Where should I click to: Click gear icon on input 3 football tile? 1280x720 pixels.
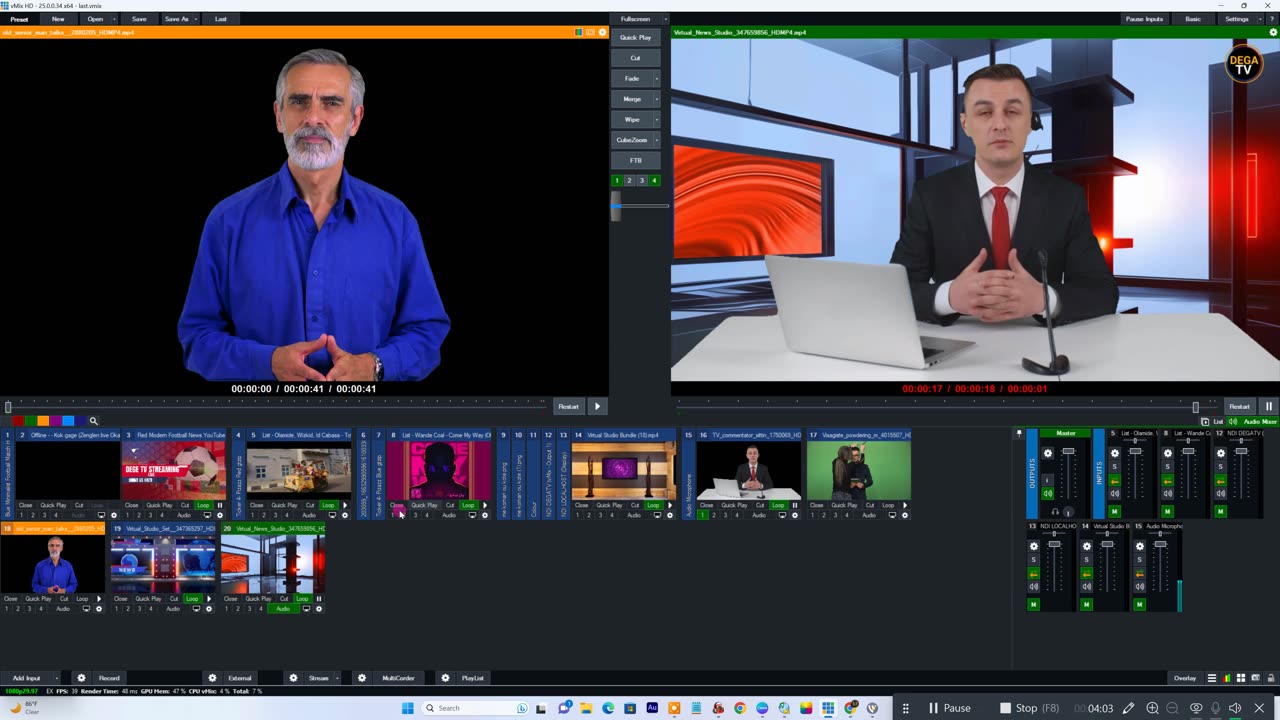[220, 515]
